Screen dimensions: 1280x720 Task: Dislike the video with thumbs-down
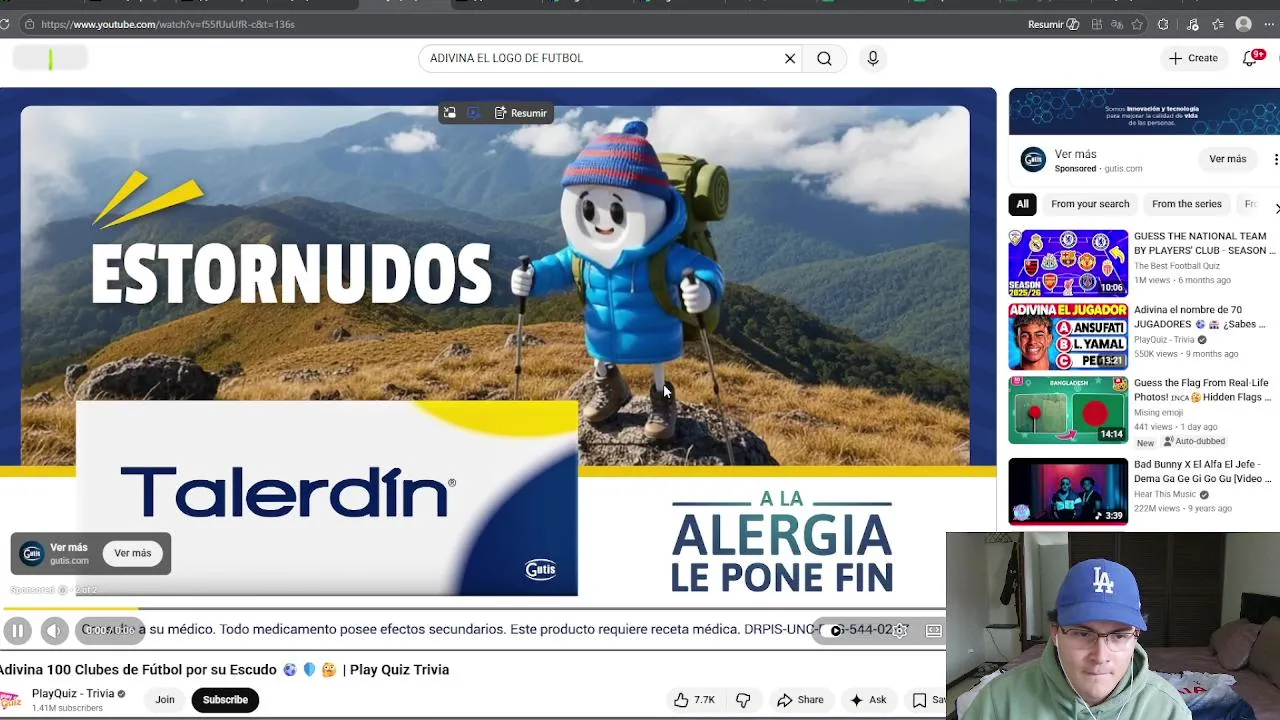(743, 700)
